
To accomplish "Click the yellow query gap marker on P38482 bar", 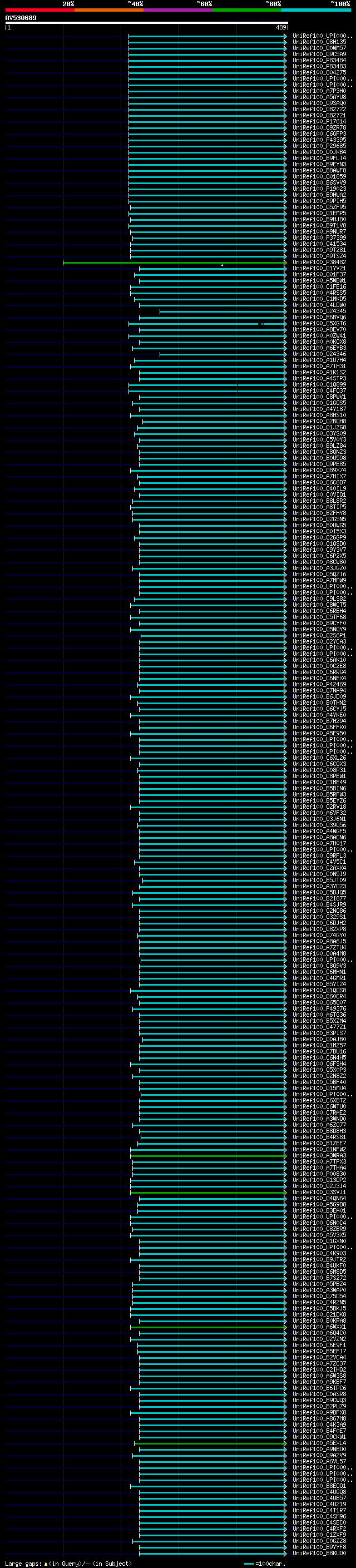I will (x=222, y=265).
